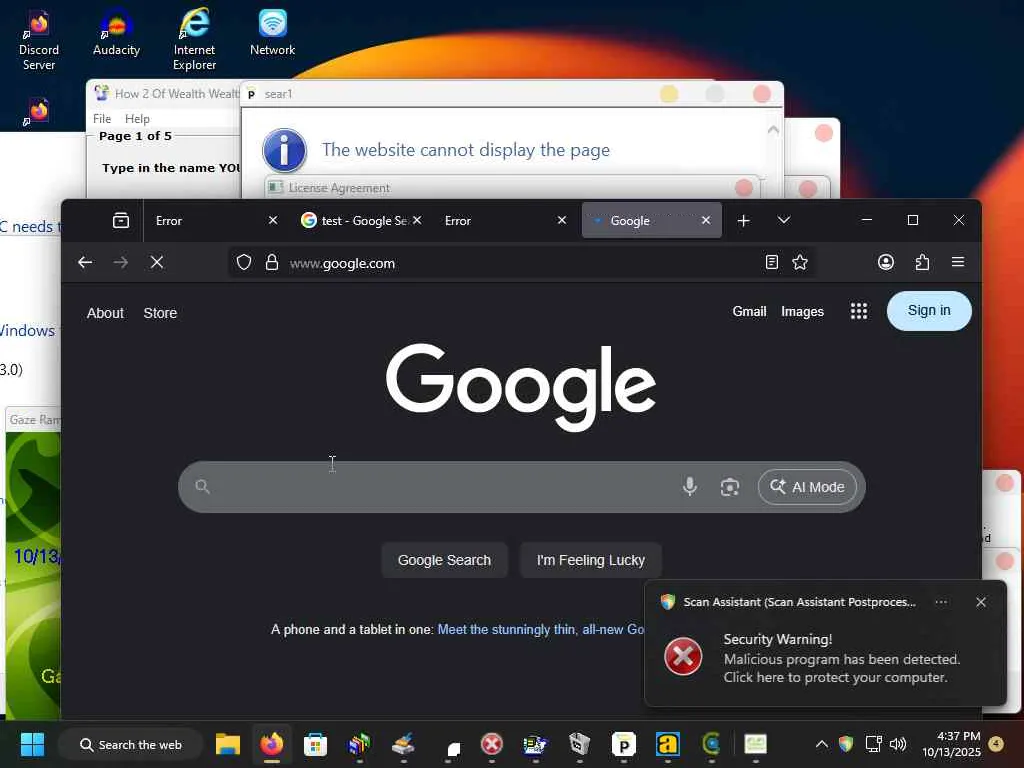Dismiss the Scan Assistant security warning
Image resolution: width=1024 pixels, height=768 pixels.
tap(981, 602)
